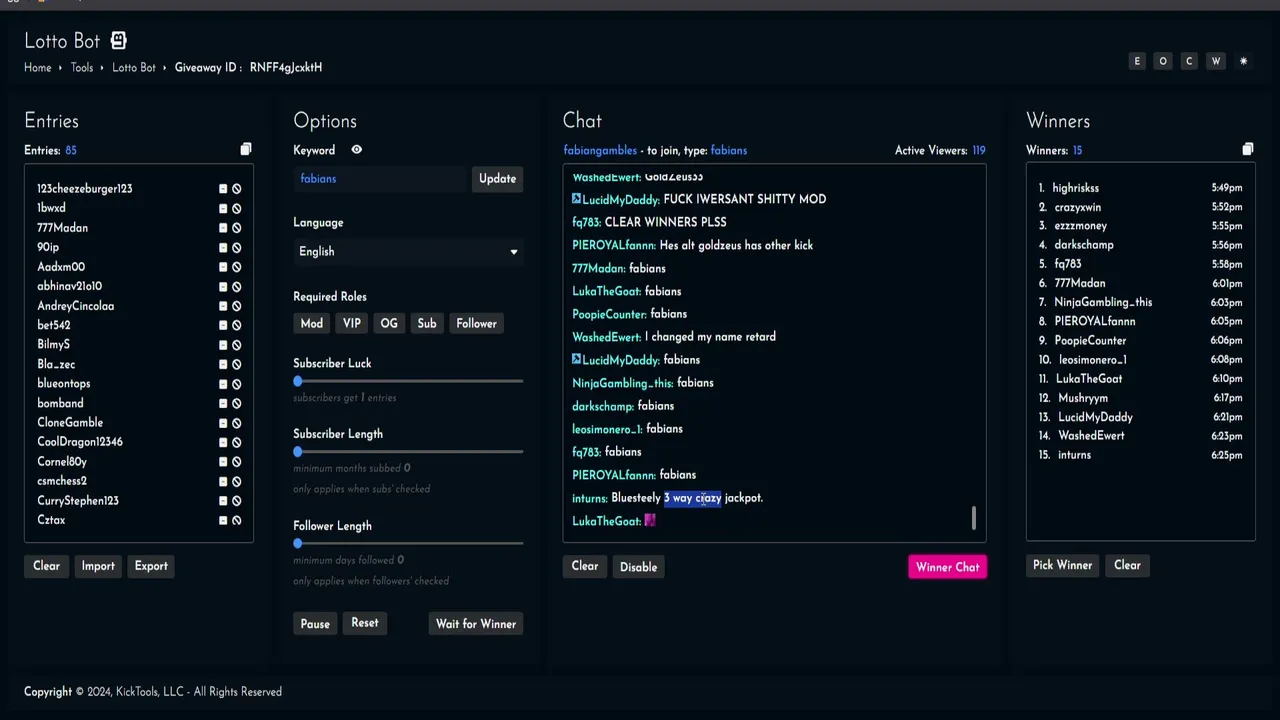Click the emote in LukaTheGoat's last message
The image size is (1280, 720).
[650, 520]
